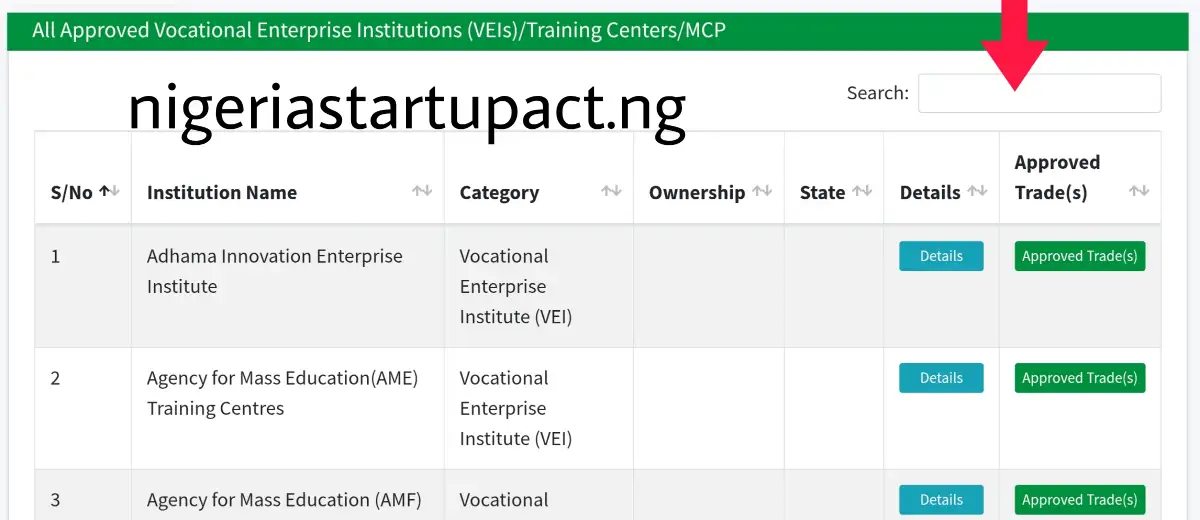View Approved Trade(s) for Adhama Innovation Institute
The width and height of the screenshot is (1200, 520).
pyautogui.click(x=1079, y=256)
